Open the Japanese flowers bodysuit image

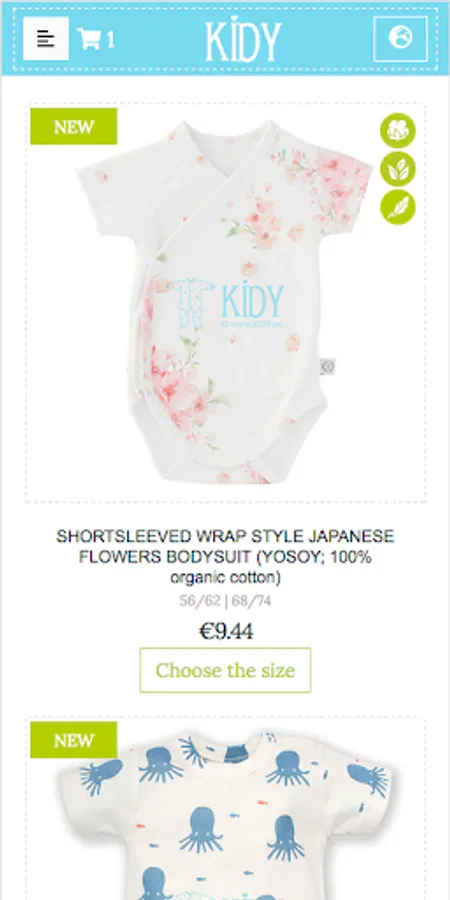225,302
